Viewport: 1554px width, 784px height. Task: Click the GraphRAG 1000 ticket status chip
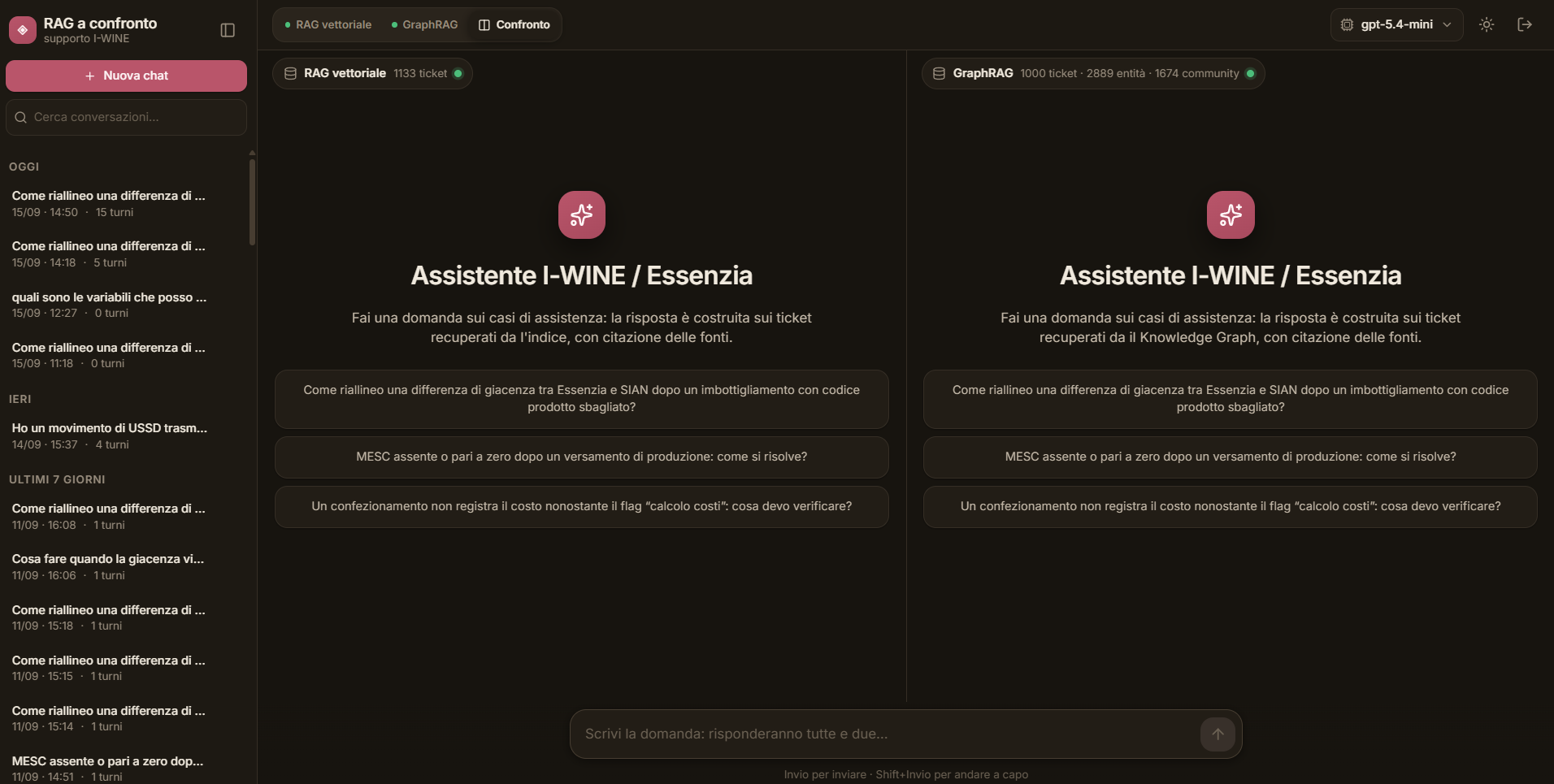click(x=1093, y=73)
